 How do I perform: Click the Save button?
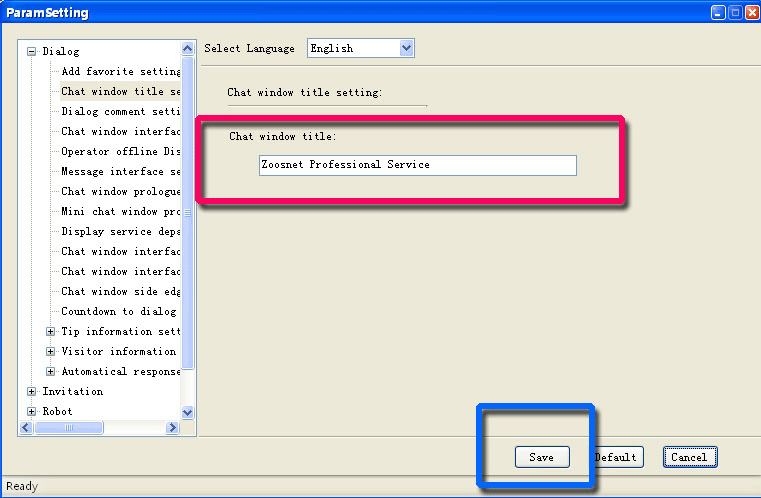pos(542,457)
